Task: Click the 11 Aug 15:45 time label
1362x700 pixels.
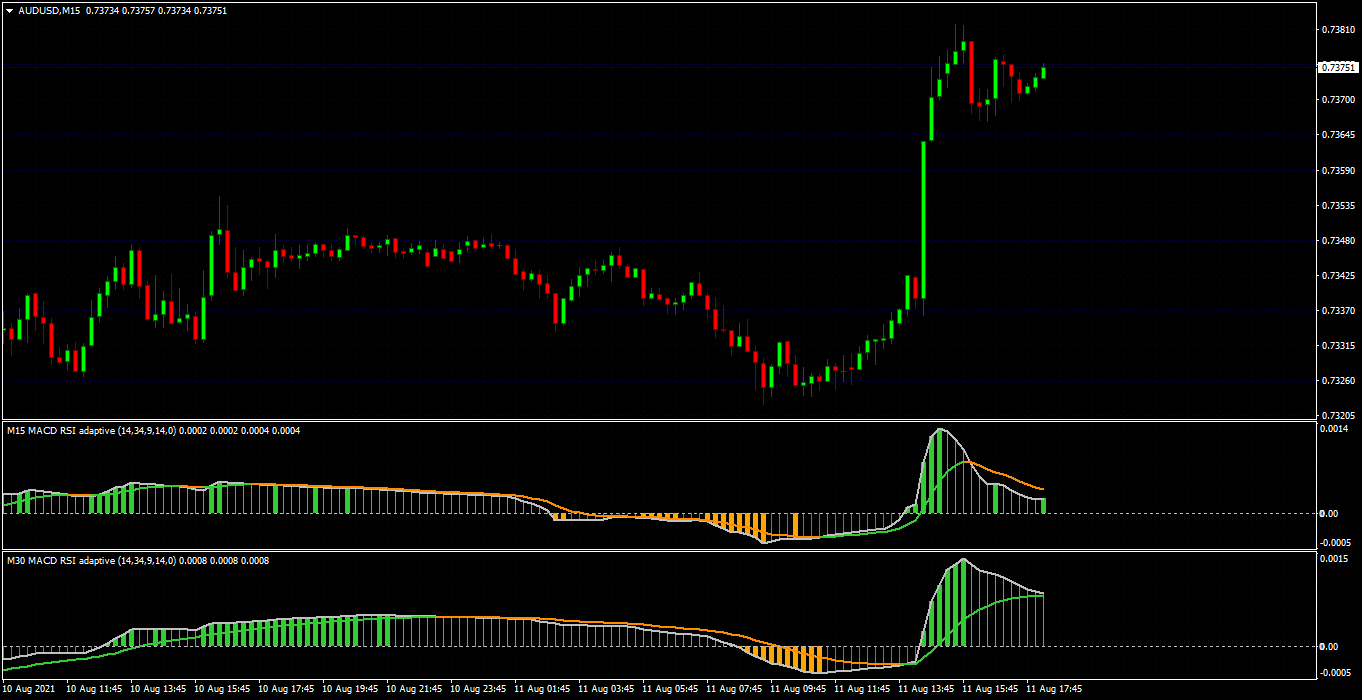Action: click(x=989, y=689)
